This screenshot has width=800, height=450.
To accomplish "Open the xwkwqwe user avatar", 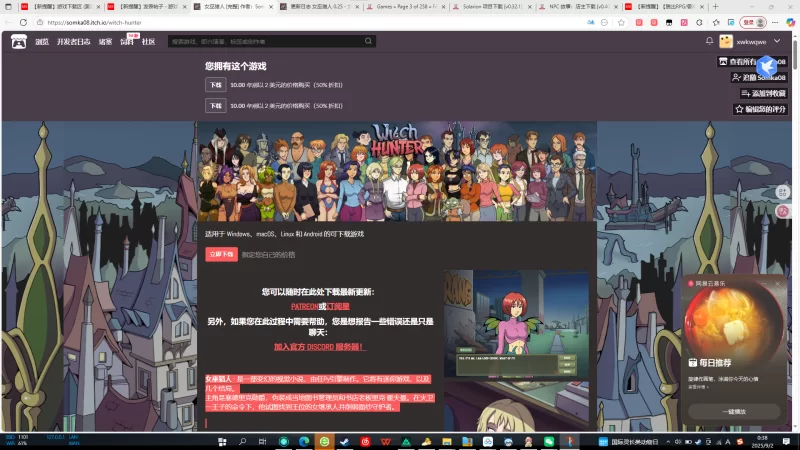I will pos(726,41).
